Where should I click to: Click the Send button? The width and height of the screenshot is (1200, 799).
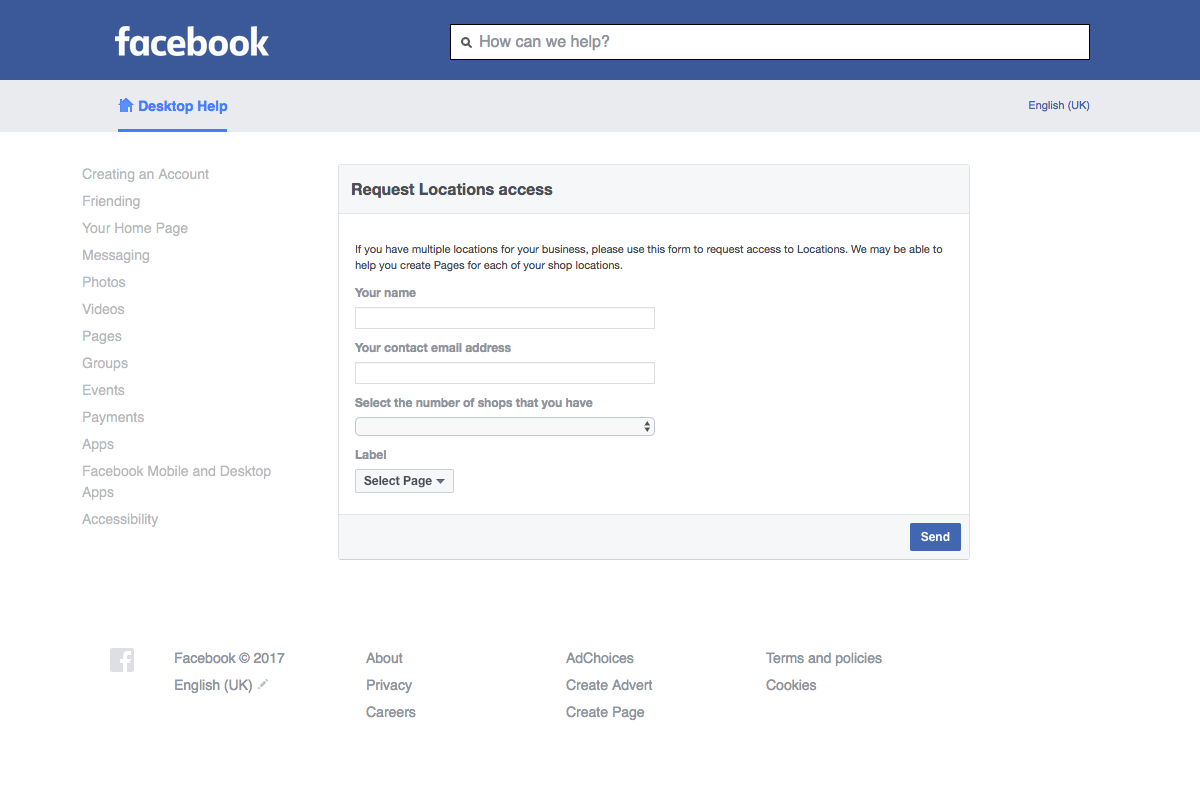[x=935, y=537]
